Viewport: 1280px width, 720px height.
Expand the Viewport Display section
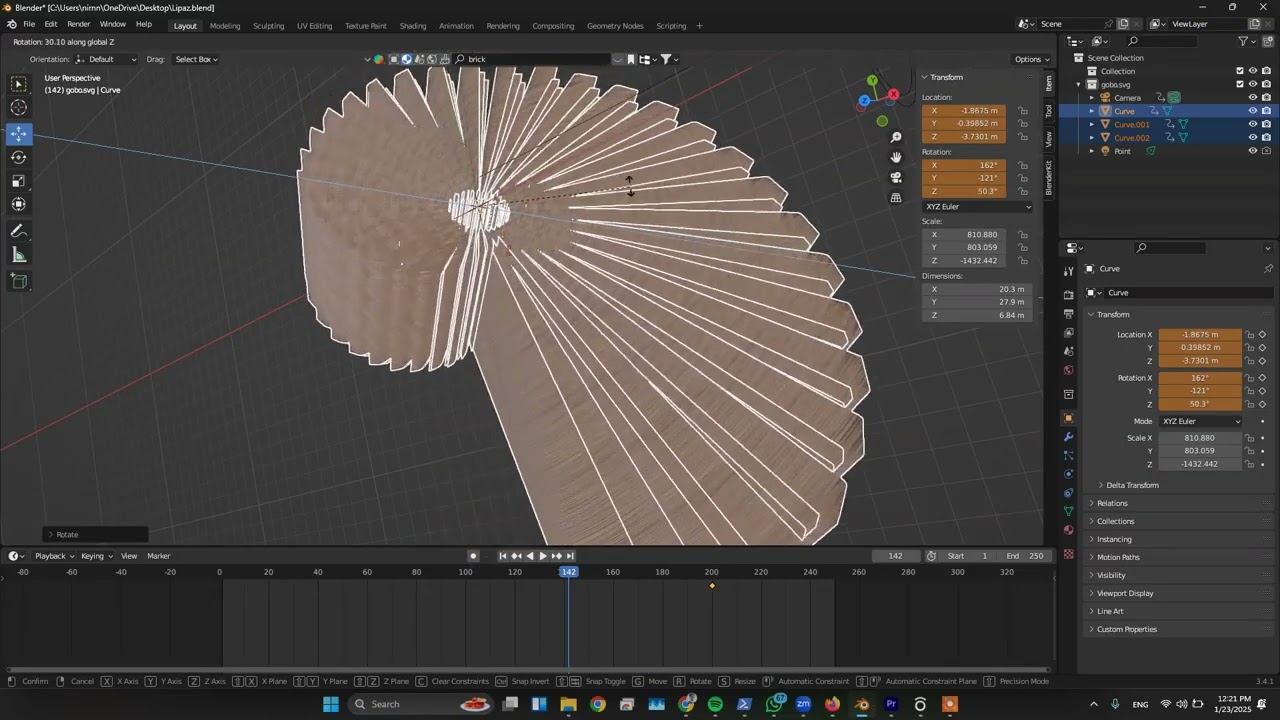pyautogui.click(x=1125, y=593)
